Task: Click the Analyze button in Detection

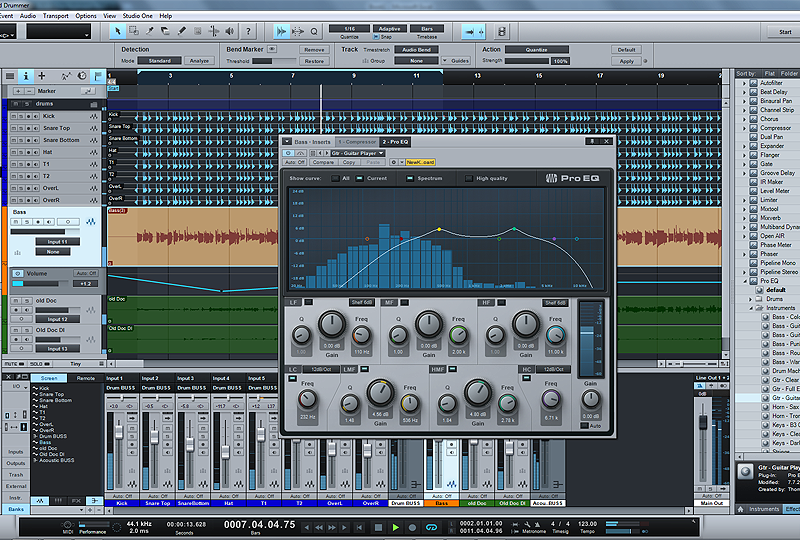Action: (200, 61)
